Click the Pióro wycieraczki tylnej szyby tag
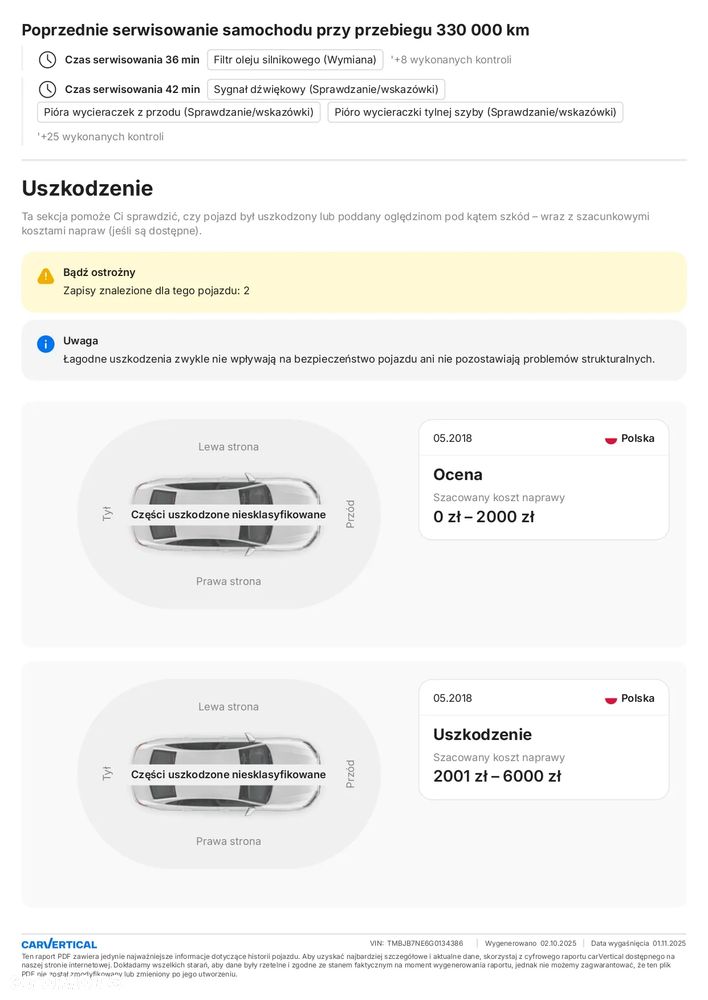708x1000 pixels. pyautogui.click(x=475, y=112)
